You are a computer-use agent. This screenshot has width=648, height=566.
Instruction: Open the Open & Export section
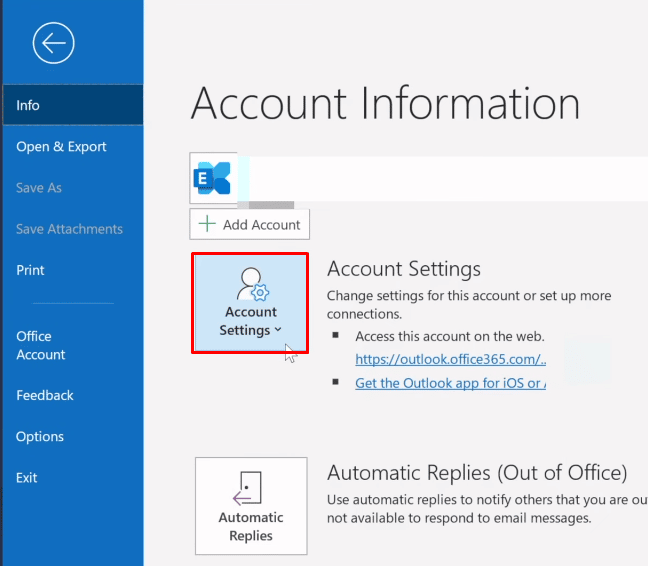[x=61, y=147]
